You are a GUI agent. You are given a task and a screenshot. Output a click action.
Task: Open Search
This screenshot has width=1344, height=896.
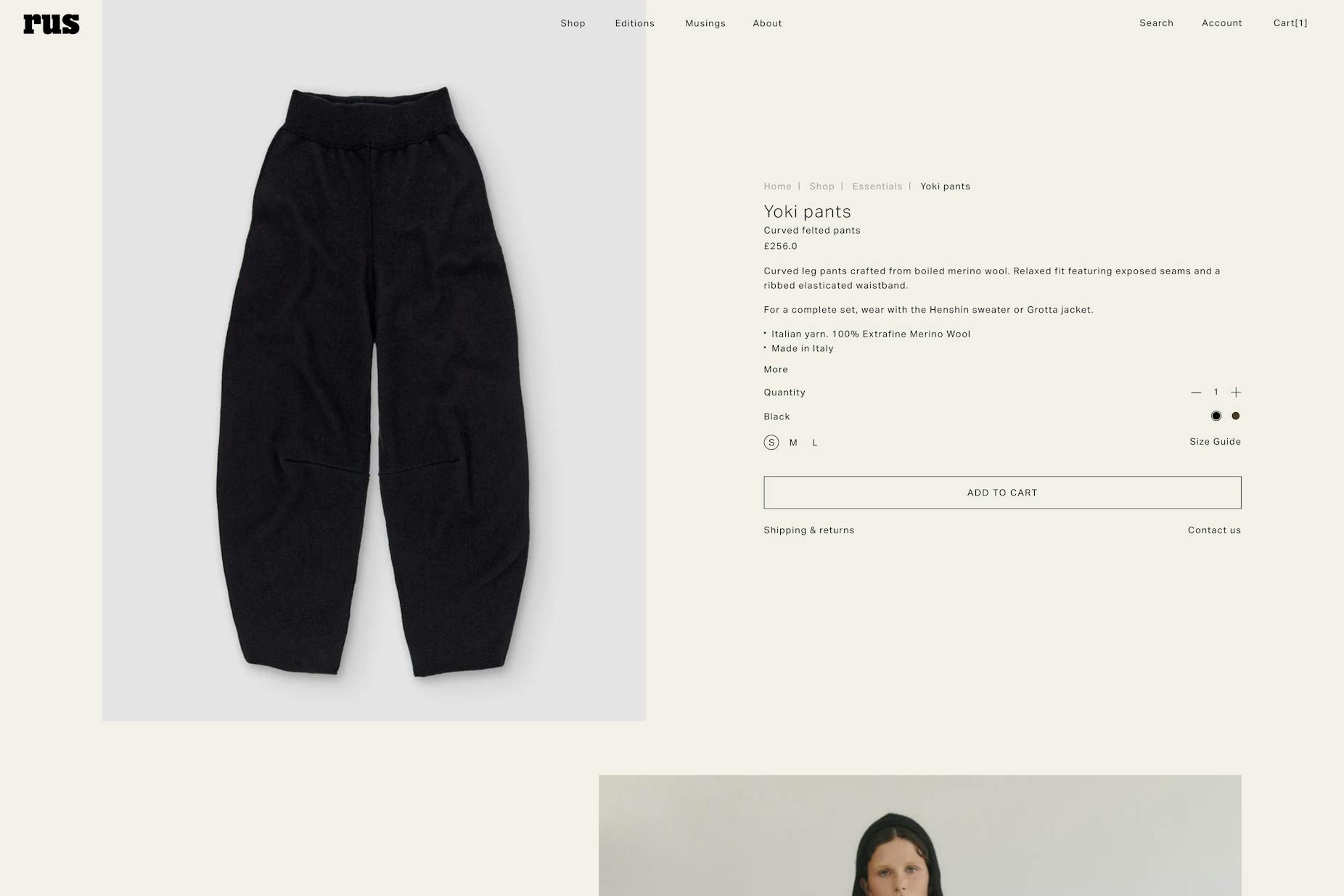1156,23
